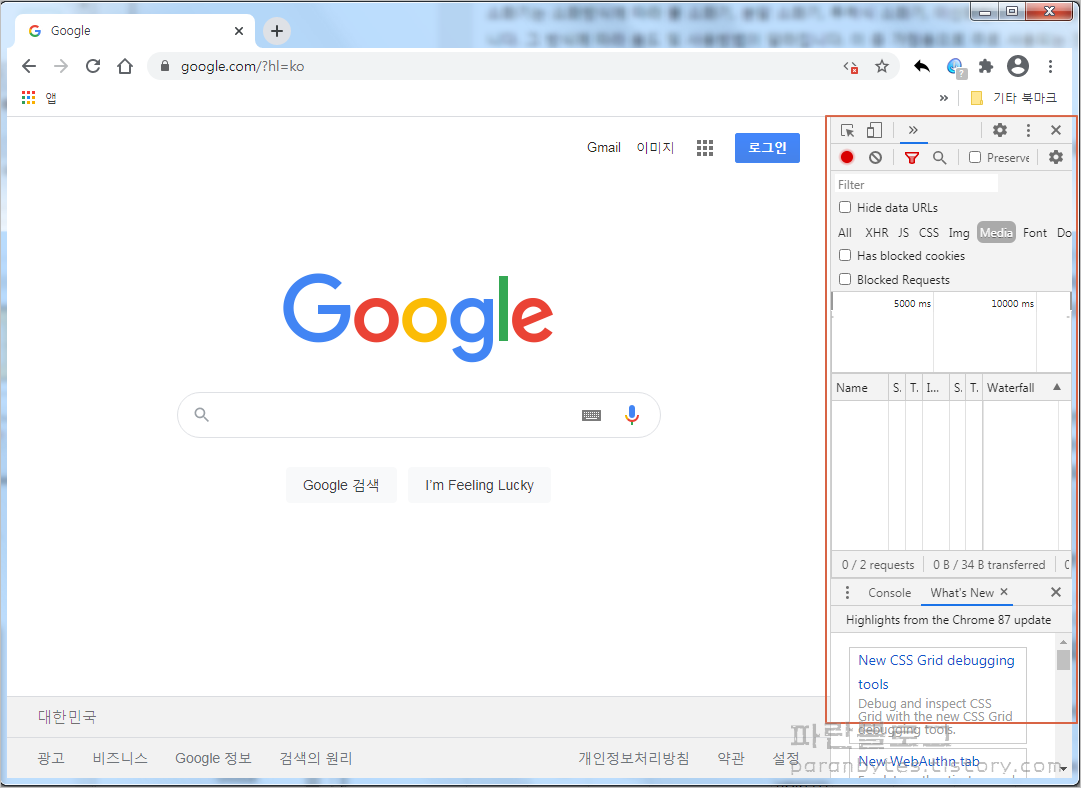Click the 로그인 button

(x=767, y=148)
